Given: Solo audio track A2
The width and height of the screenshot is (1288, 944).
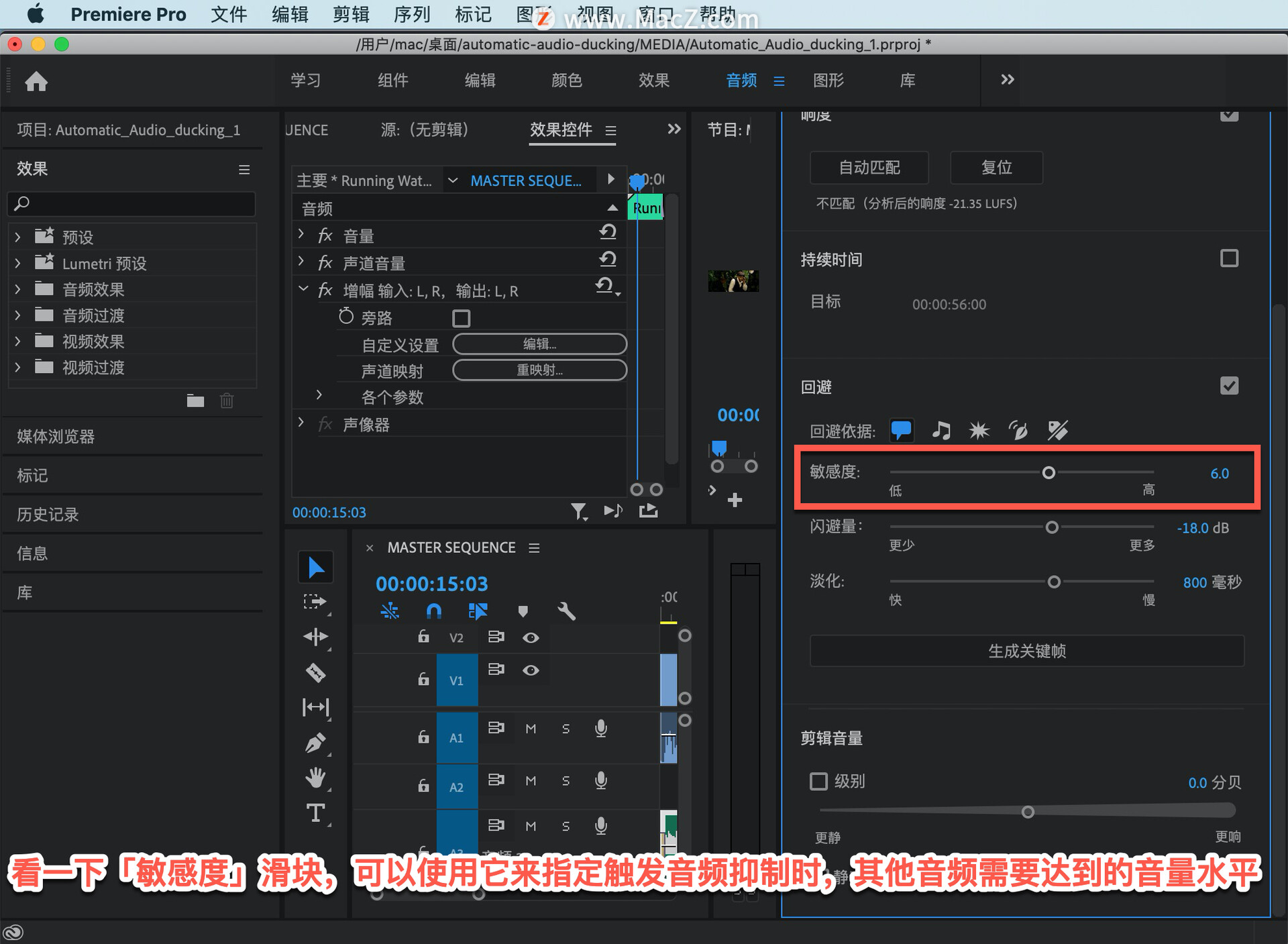Looking at the screenshot, I should [x=566, y=780].
